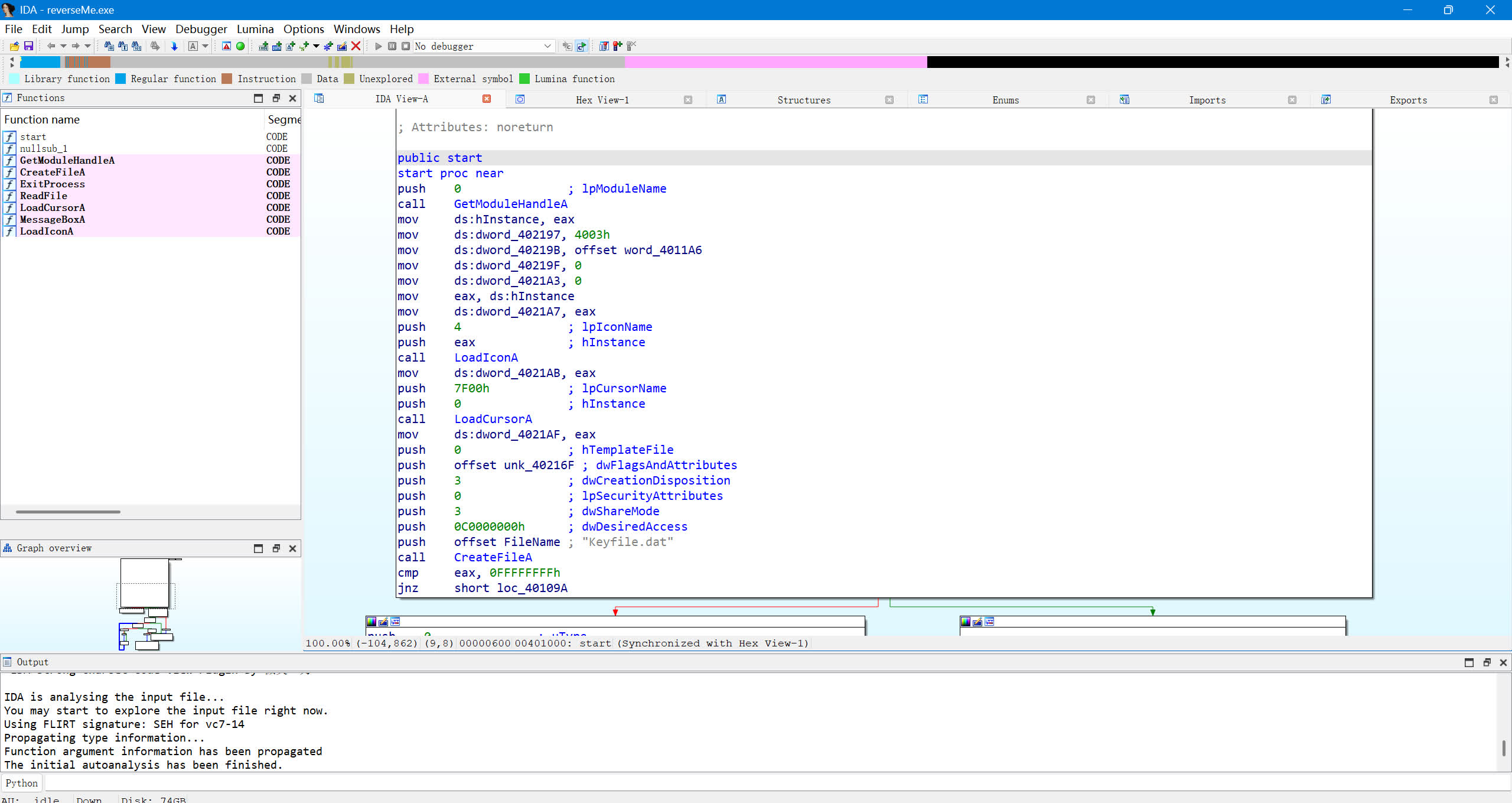This screenshot has height=803, width=1512.
Task: Click the green circle toolbar icon
Action: [240, 46]
